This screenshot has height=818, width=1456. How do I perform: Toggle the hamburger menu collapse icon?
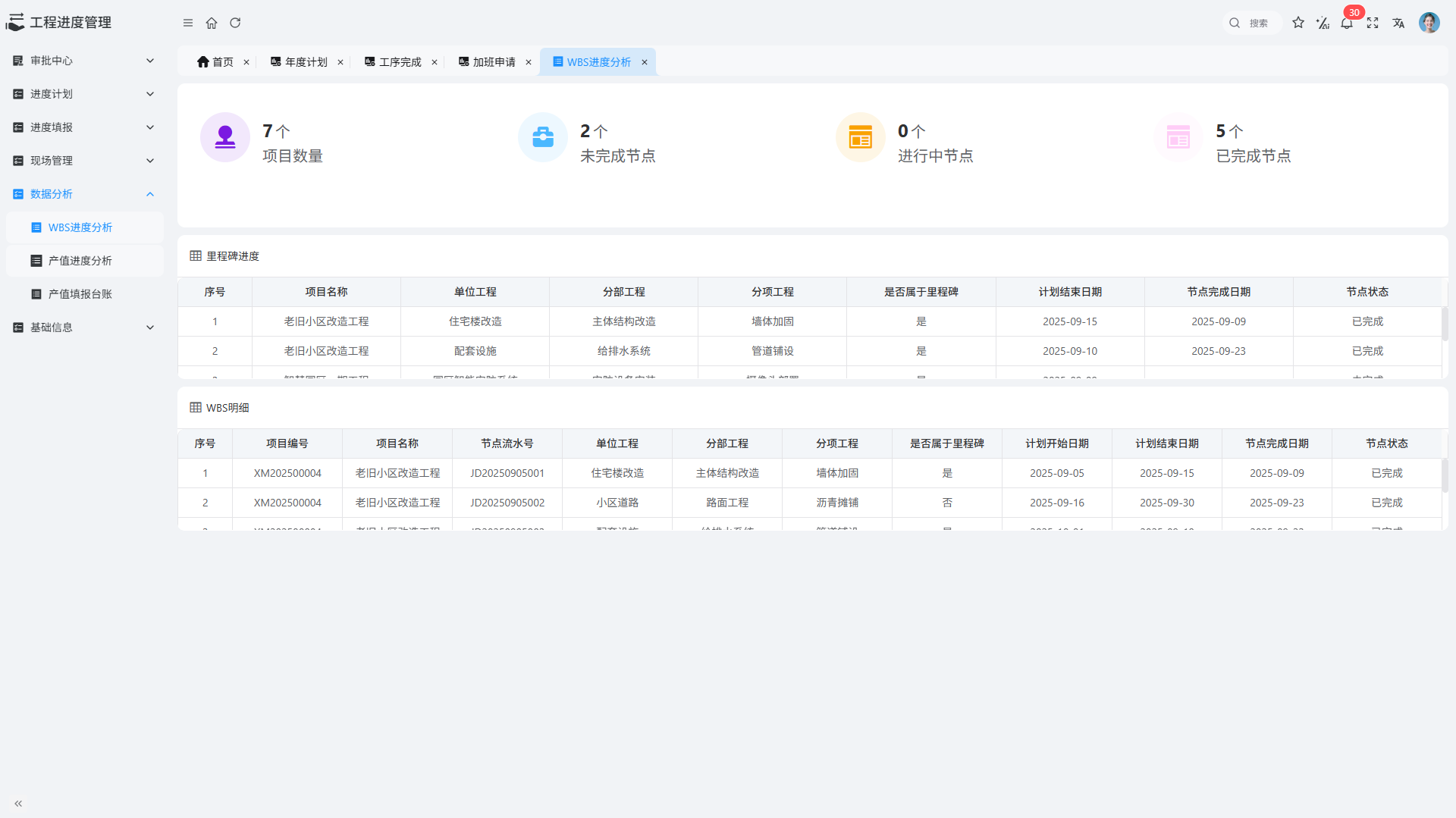tap(188, 23)
